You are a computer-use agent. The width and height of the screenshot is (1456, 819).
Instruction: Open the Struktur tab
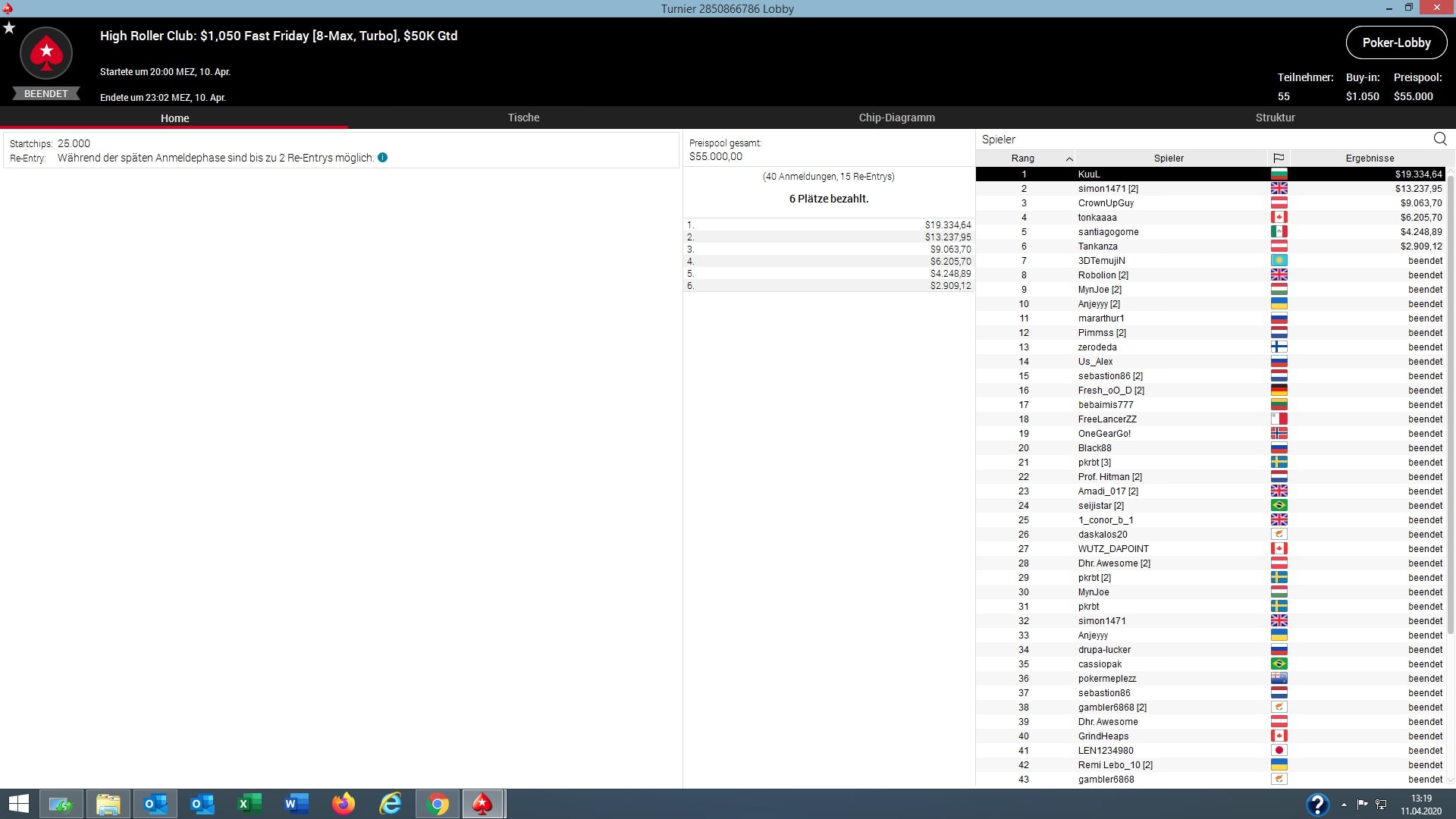[1275, 118]
